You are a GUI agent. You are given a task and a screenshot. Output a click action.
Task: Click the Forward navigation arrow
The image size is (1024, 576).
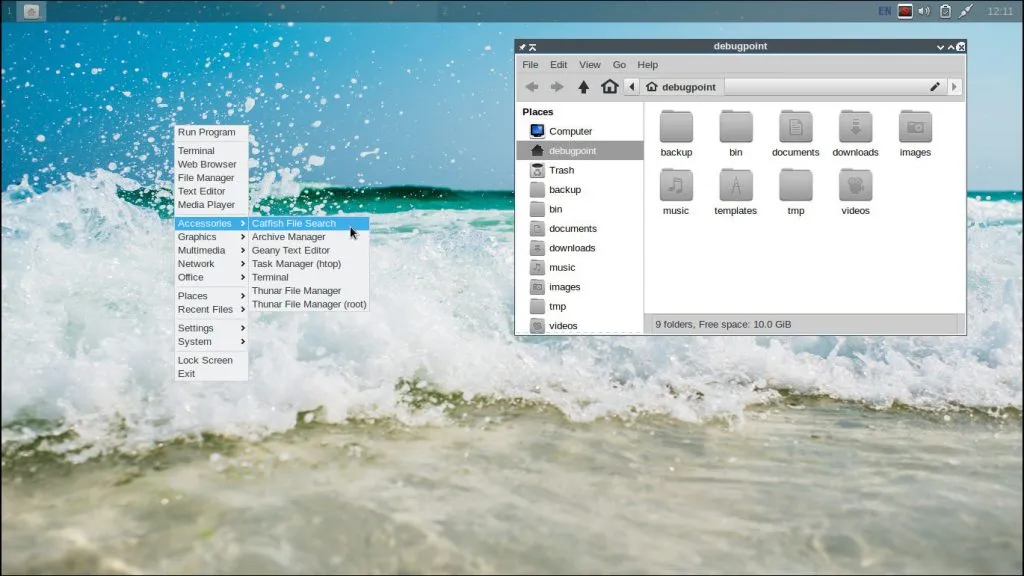(558, 86)
